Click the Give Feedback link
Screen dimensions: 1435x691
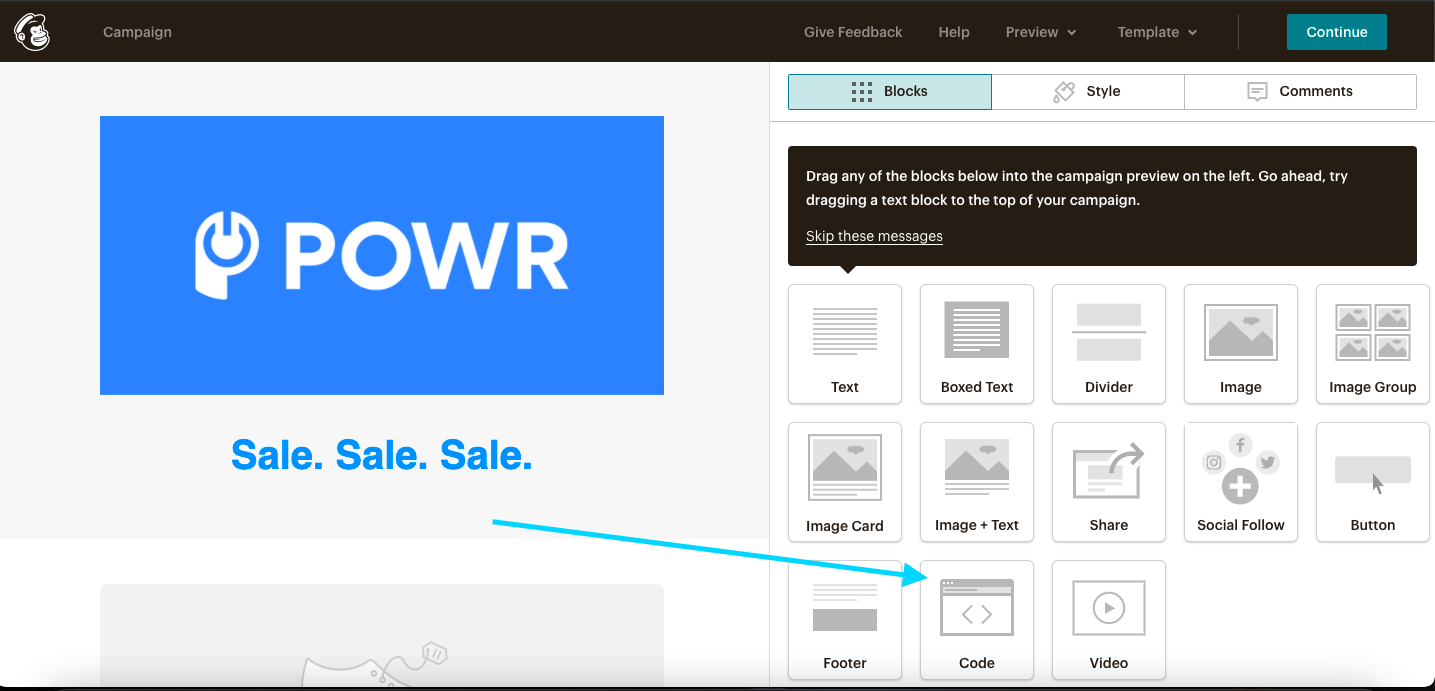tap(853, 32)
